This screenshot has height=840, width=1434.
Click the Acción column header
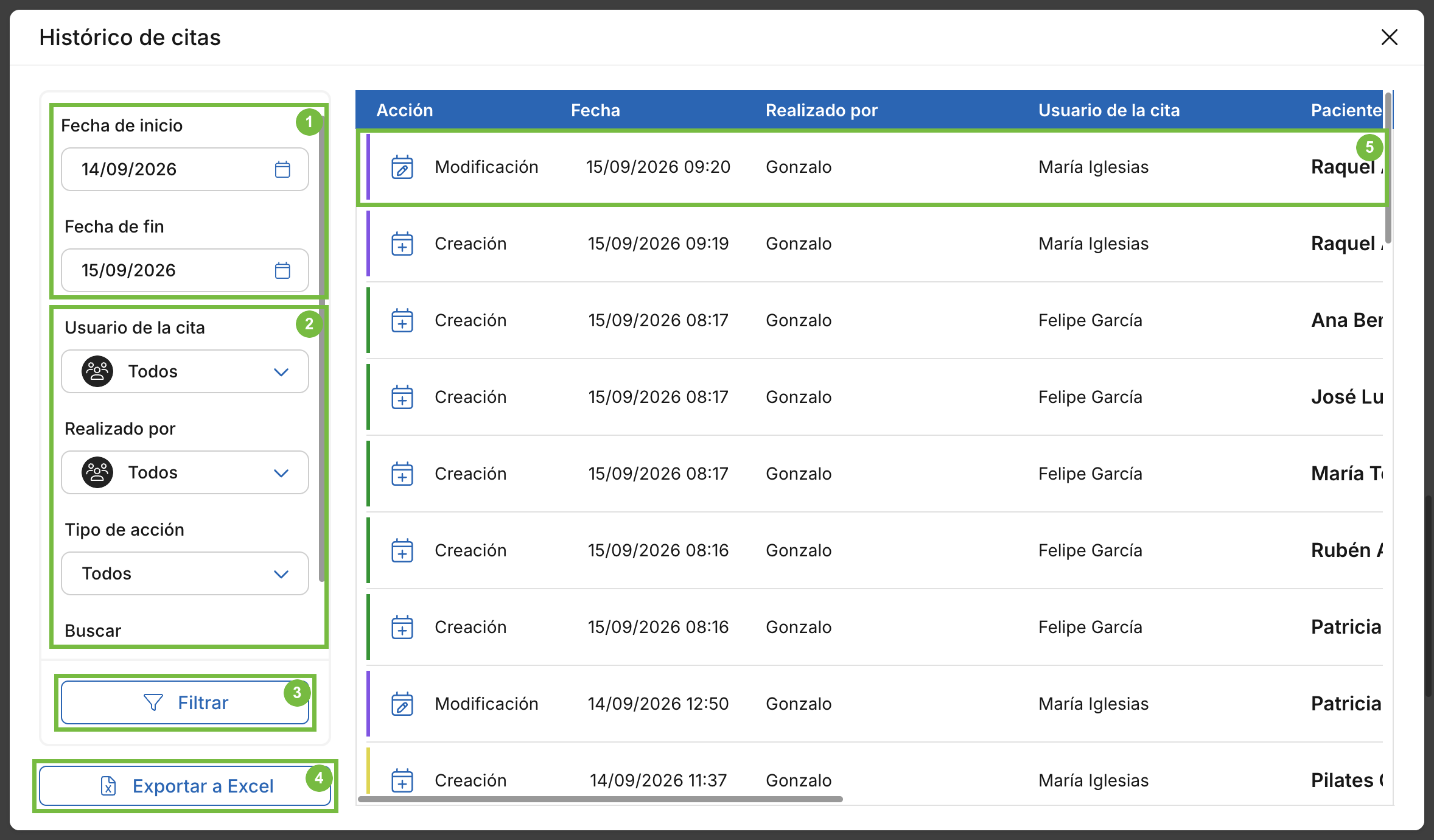[x=405, y=110]
